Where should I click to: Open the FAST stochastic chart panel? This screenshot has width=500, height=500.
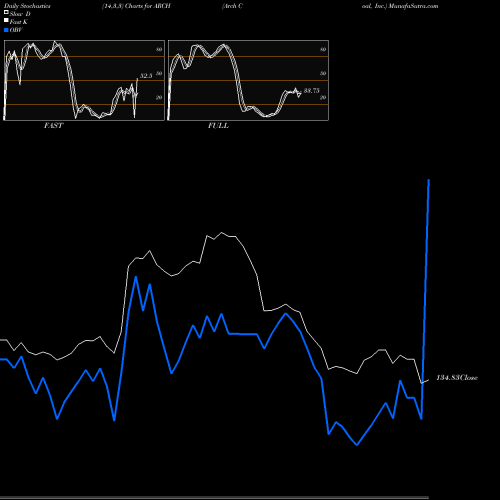tap(84, 80)
